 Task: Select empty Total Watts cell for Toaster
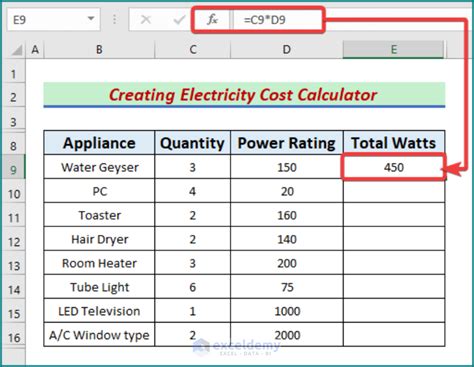pos(394,215)
